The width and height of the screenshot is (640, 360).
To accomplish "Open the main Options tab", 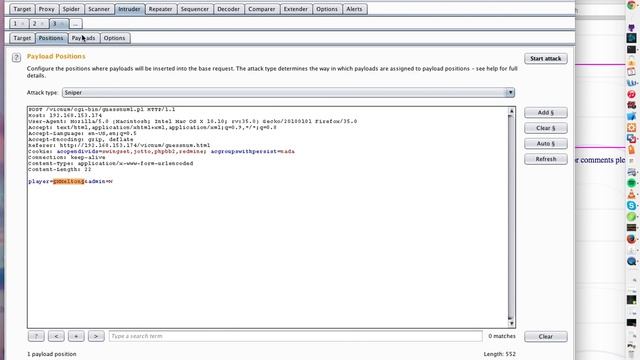I will pos(327,9).
